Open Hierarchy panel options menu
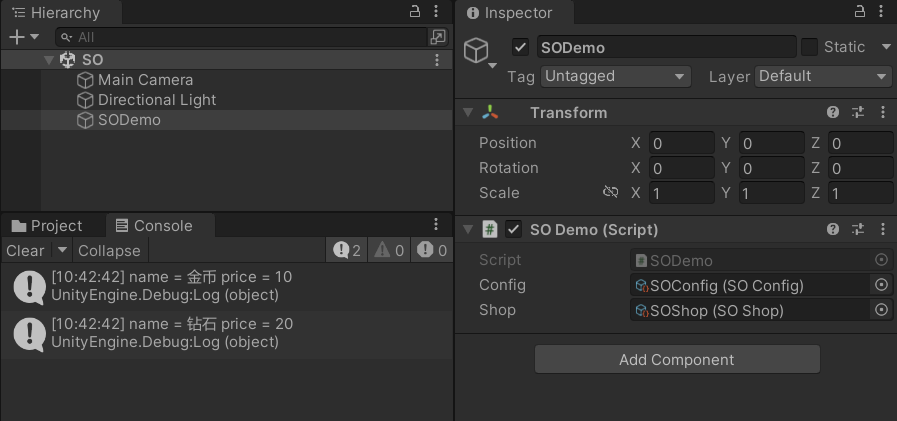This screenshot has width=897, height=421. 436,11
